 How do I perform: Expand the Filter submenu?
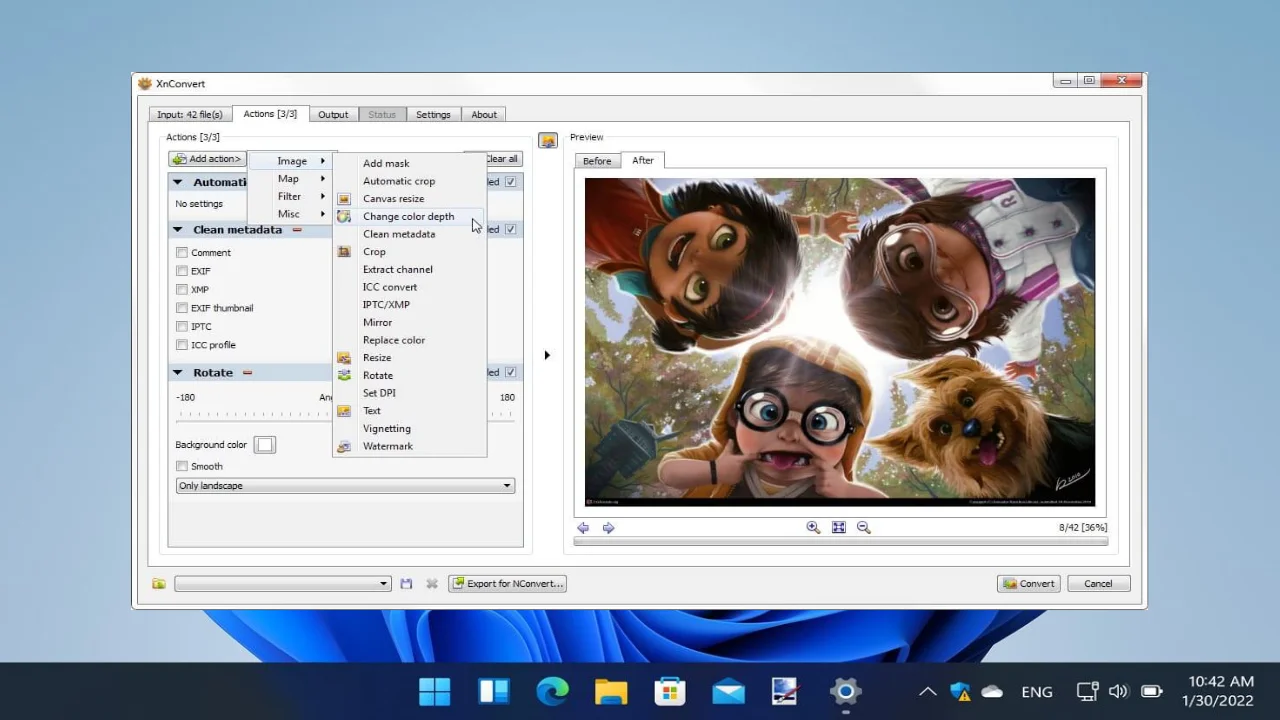pos(291,196)
